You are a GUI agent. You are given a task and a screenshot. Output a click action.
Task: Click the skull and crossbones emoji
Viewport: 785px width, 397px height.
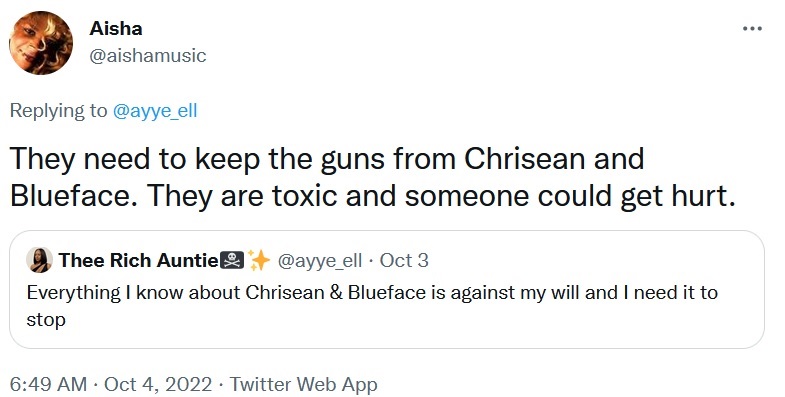coord(232,260)
